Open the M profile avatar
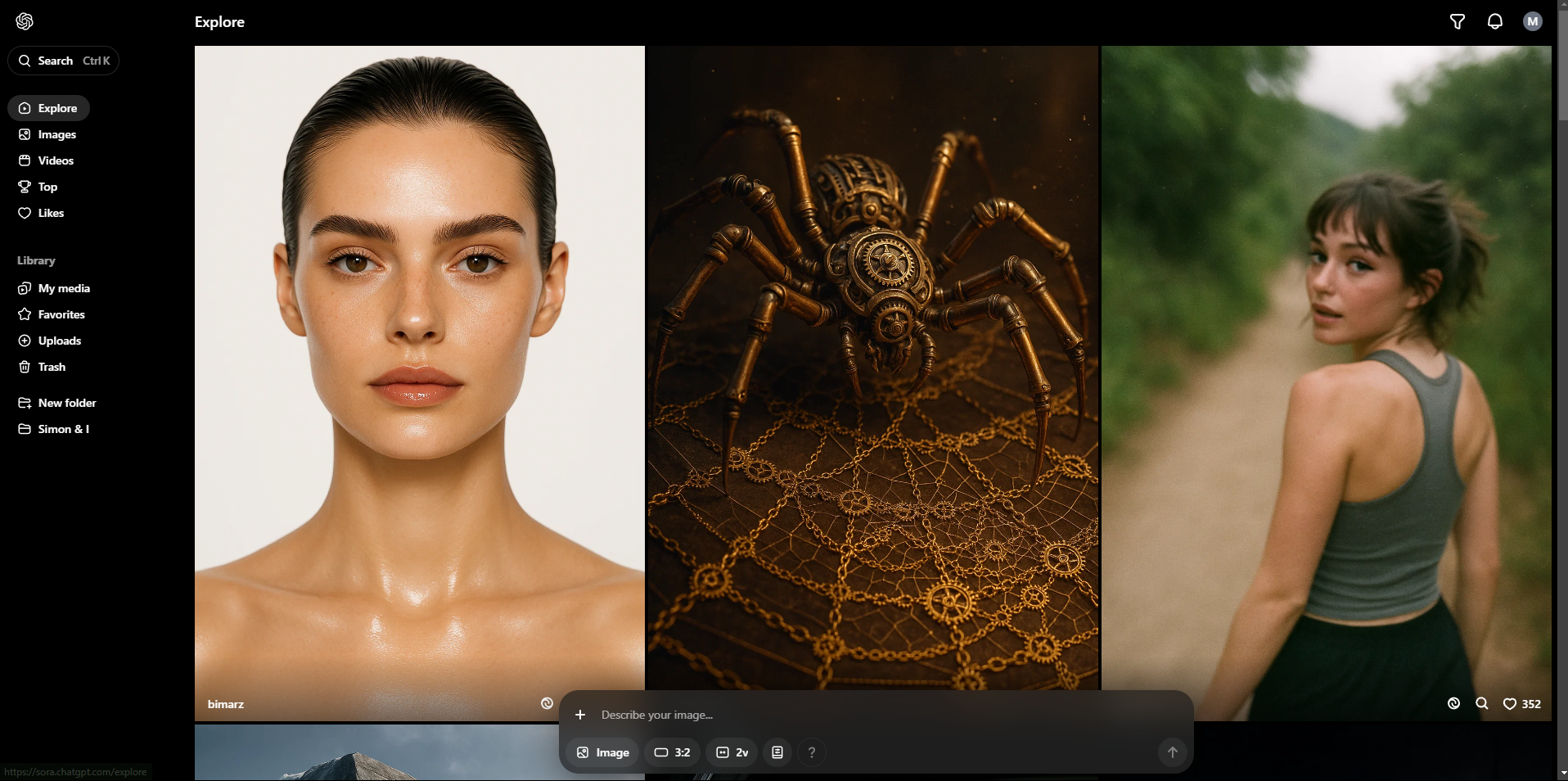This screenshot has height=781, width=1568. click(1533, 22)
